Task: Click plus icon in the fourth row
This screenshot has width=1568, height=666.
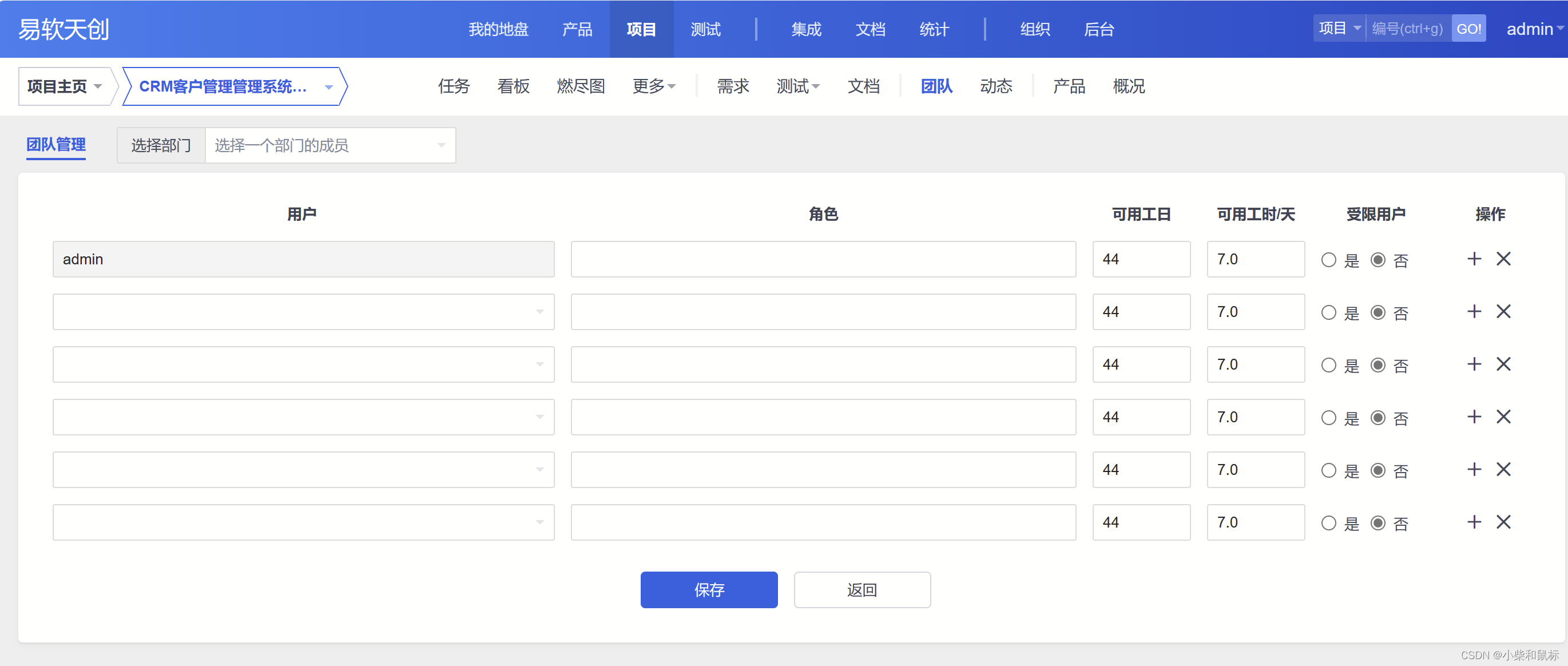Action: click(x=1474, y=417)
